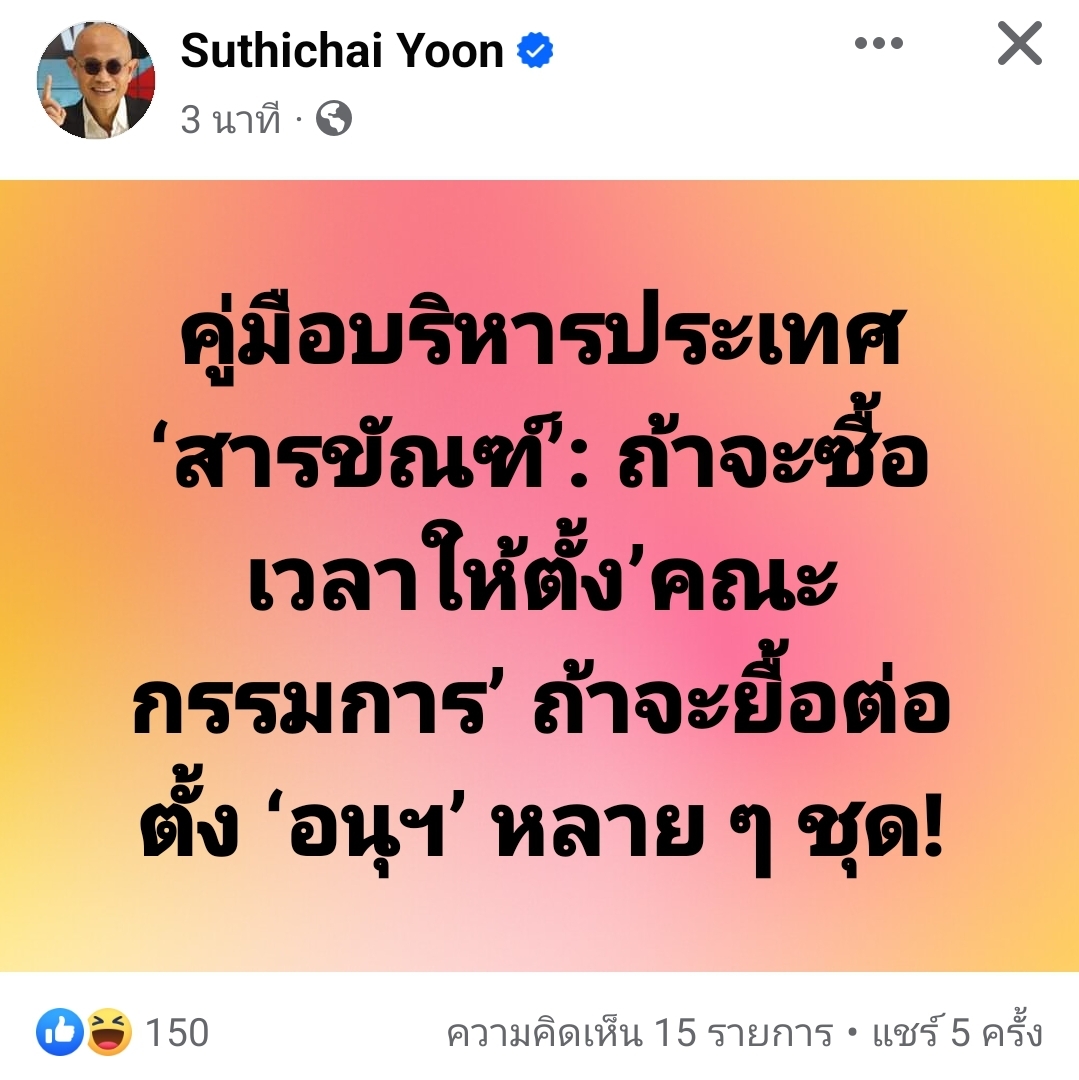Click the blue verified badge
The width and height of the screenshot is (1079, 1080).
[535, 50]
